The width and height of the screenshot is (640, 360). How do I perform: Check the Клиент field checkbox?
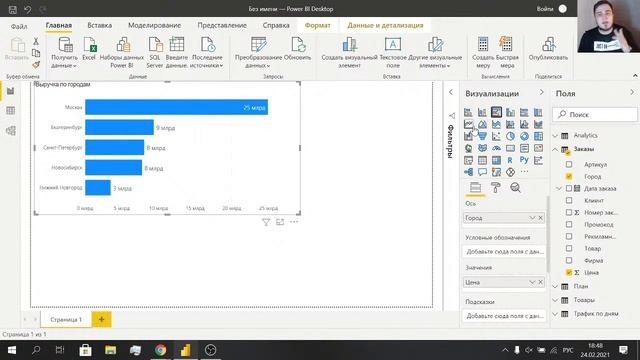click(x=569, y=200)
